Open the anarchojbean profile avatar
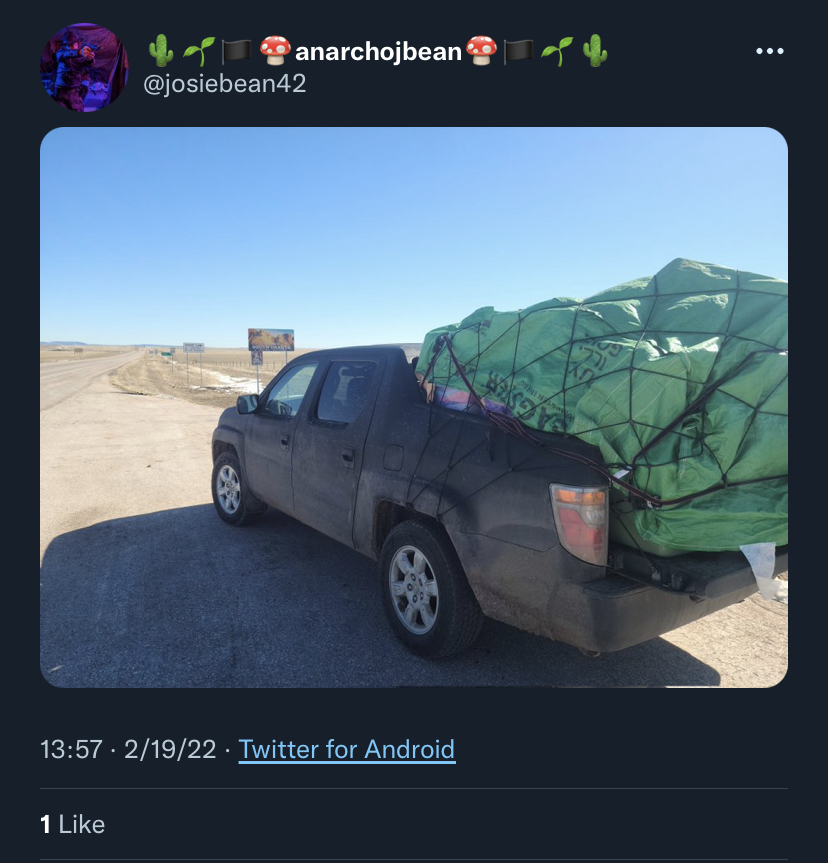Image resolution: width=828 pixels, height=863 pixels. [84, 68]
